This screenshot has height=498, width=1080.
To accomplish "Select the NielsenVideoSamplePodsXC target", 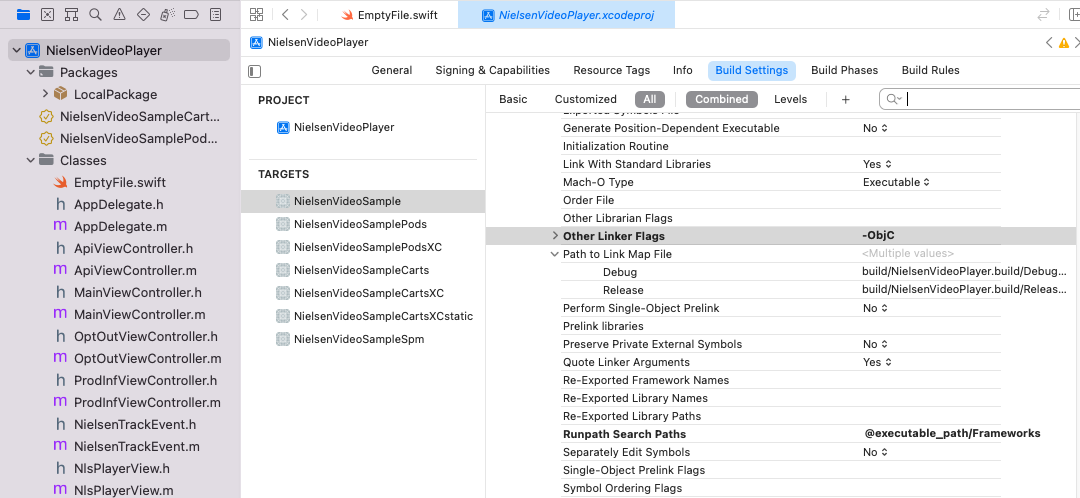I will tap(368, 247).
